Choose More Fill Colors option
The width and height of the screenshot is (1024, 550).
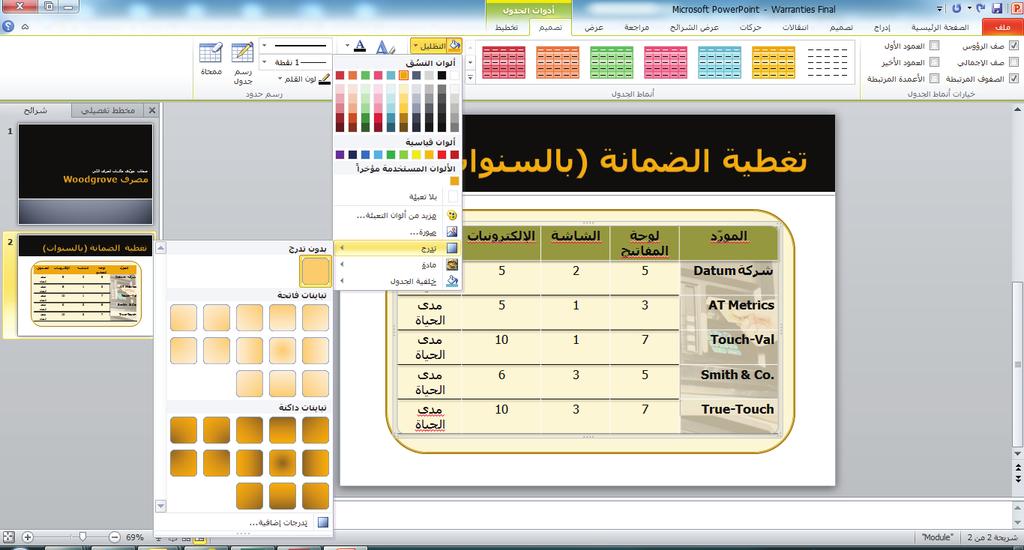[398, 215]
